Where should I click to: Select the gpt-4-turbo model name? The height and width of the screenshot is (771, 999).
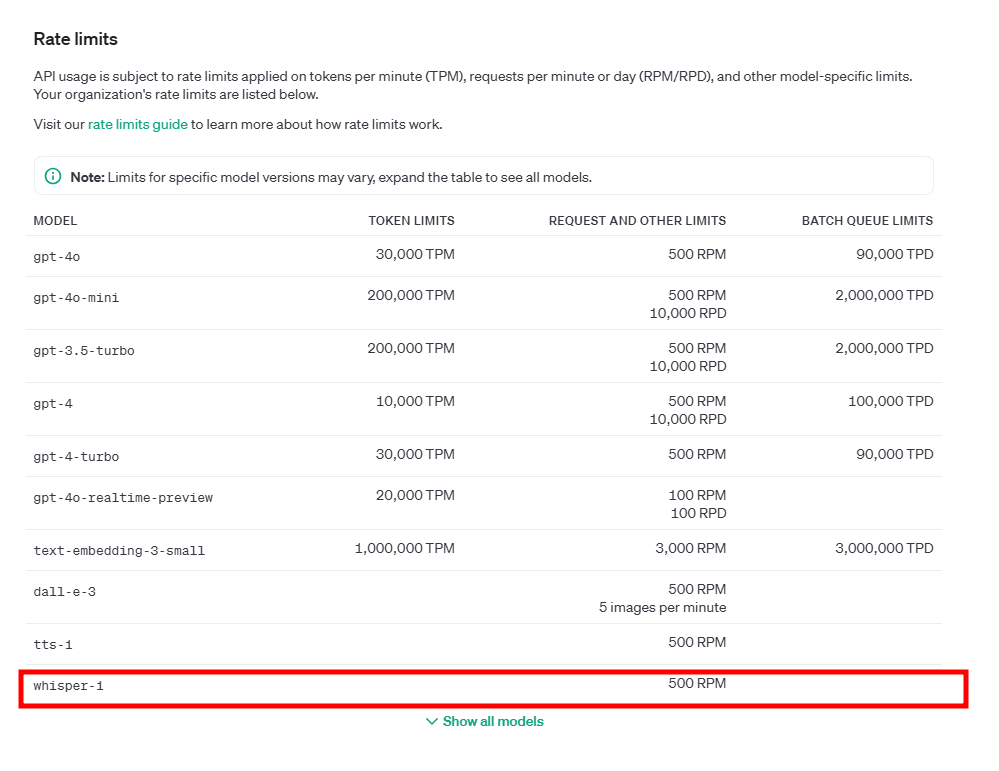tap(76, 456)
